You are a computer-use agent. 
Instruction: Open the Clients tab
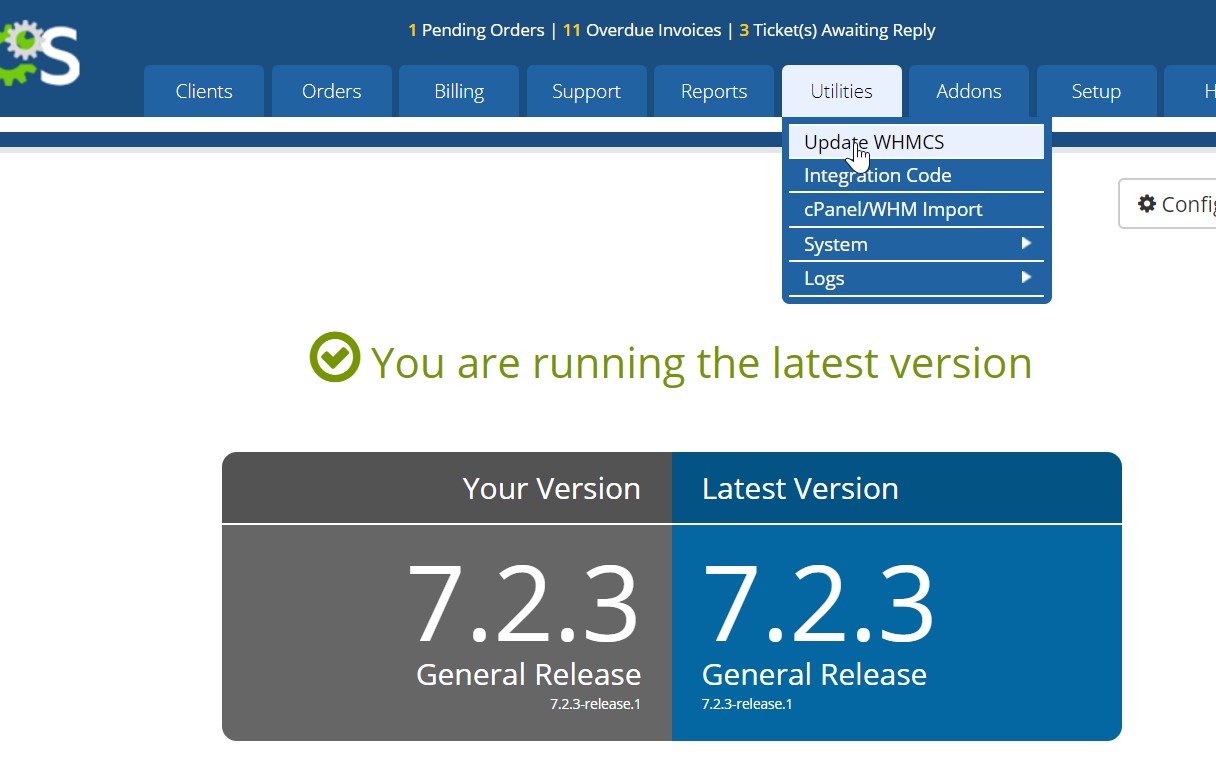pyautogui.click(x=204, y=91)
